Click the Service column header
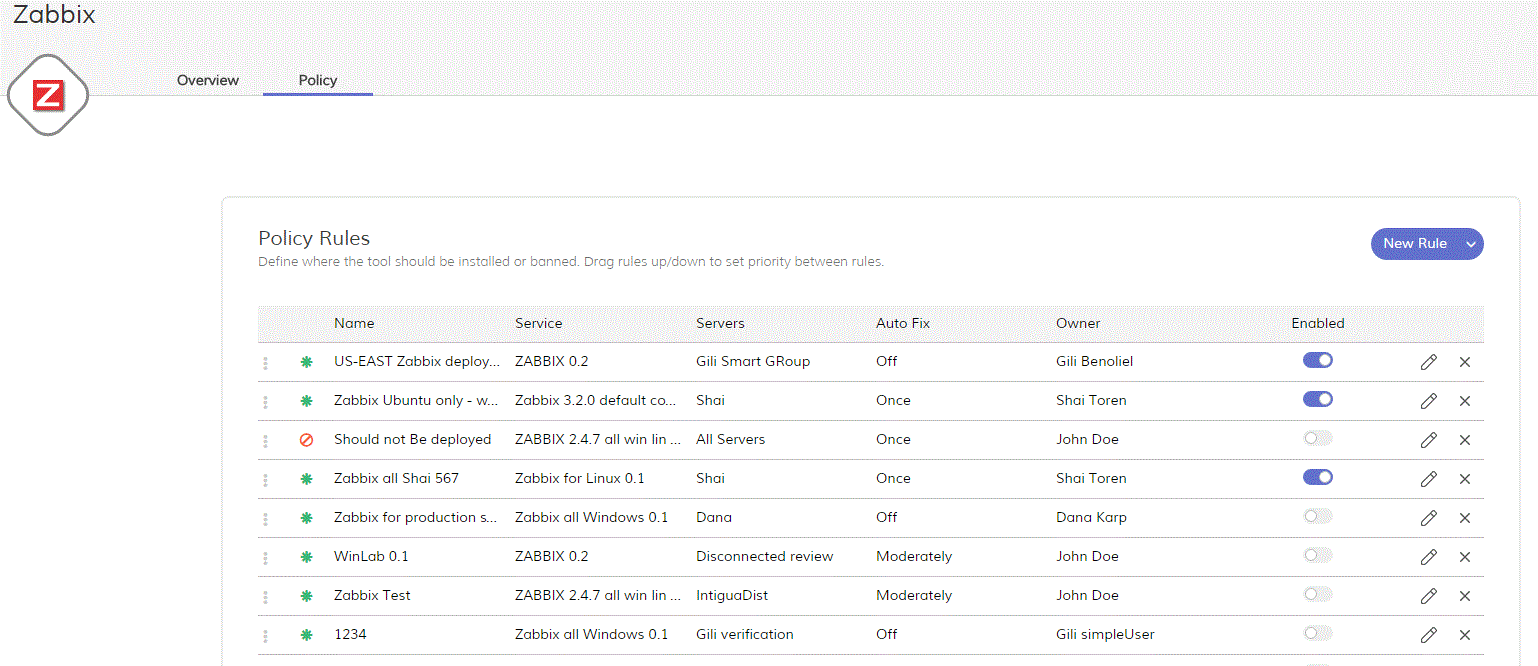Screen dimensions: 1538x666 539,323
